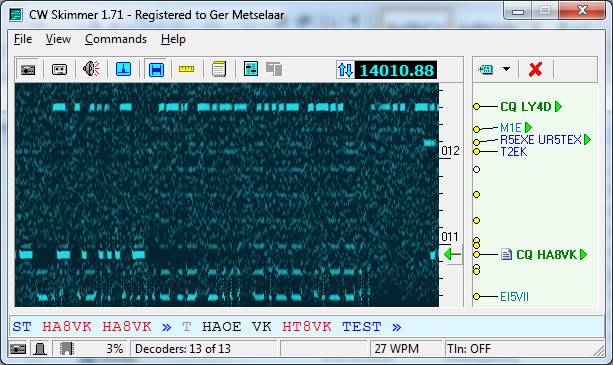Click the 012 frequency scale label

pyautogui.click(x=450, y=151)
